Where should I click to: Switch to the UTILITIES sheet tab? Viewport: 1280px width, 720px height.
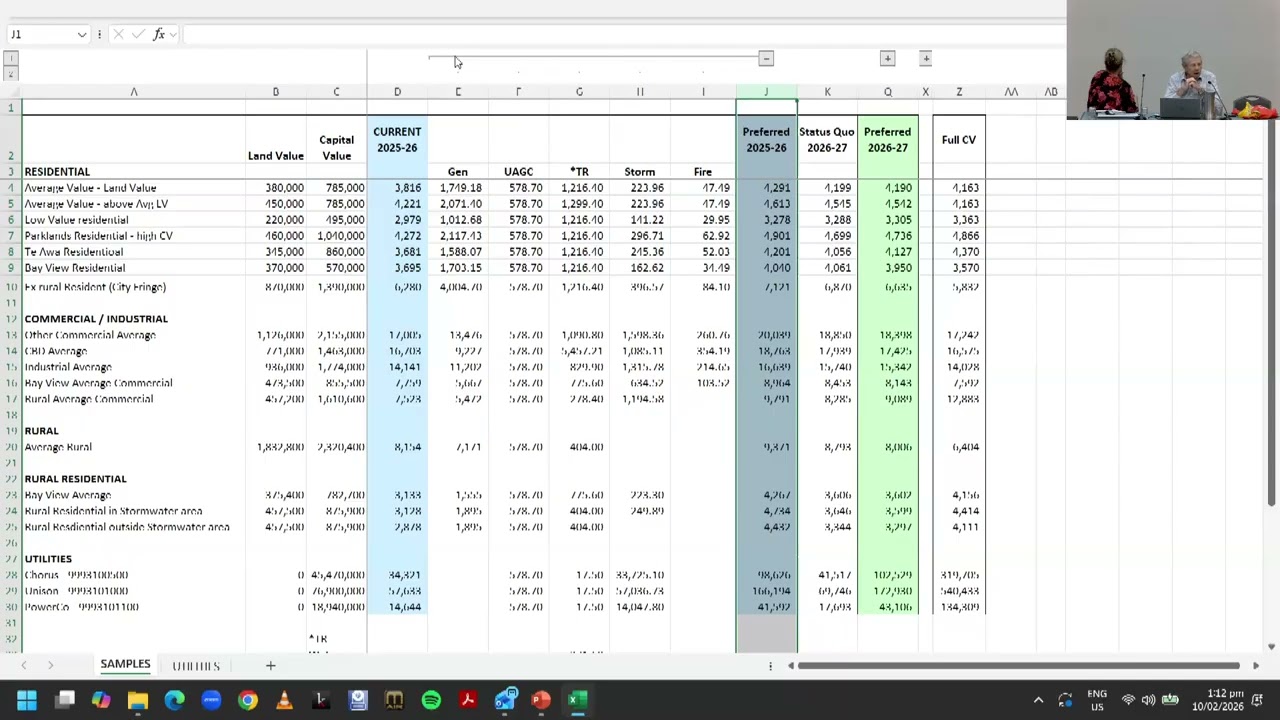click(x=196, y=665)
